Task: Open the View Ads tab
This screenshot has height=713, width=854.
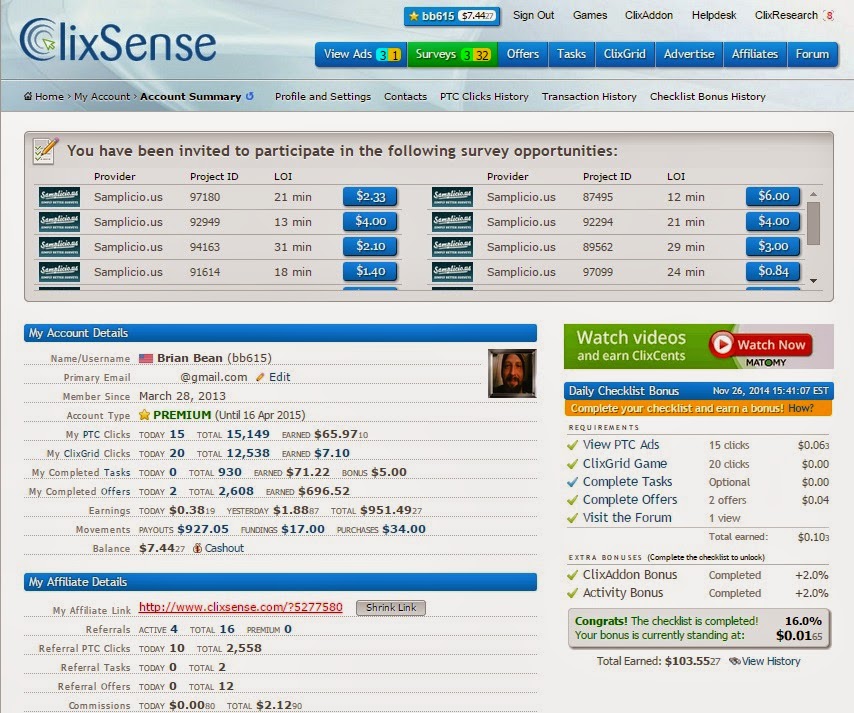Action: pyautogui.click(x=361, y=54)
